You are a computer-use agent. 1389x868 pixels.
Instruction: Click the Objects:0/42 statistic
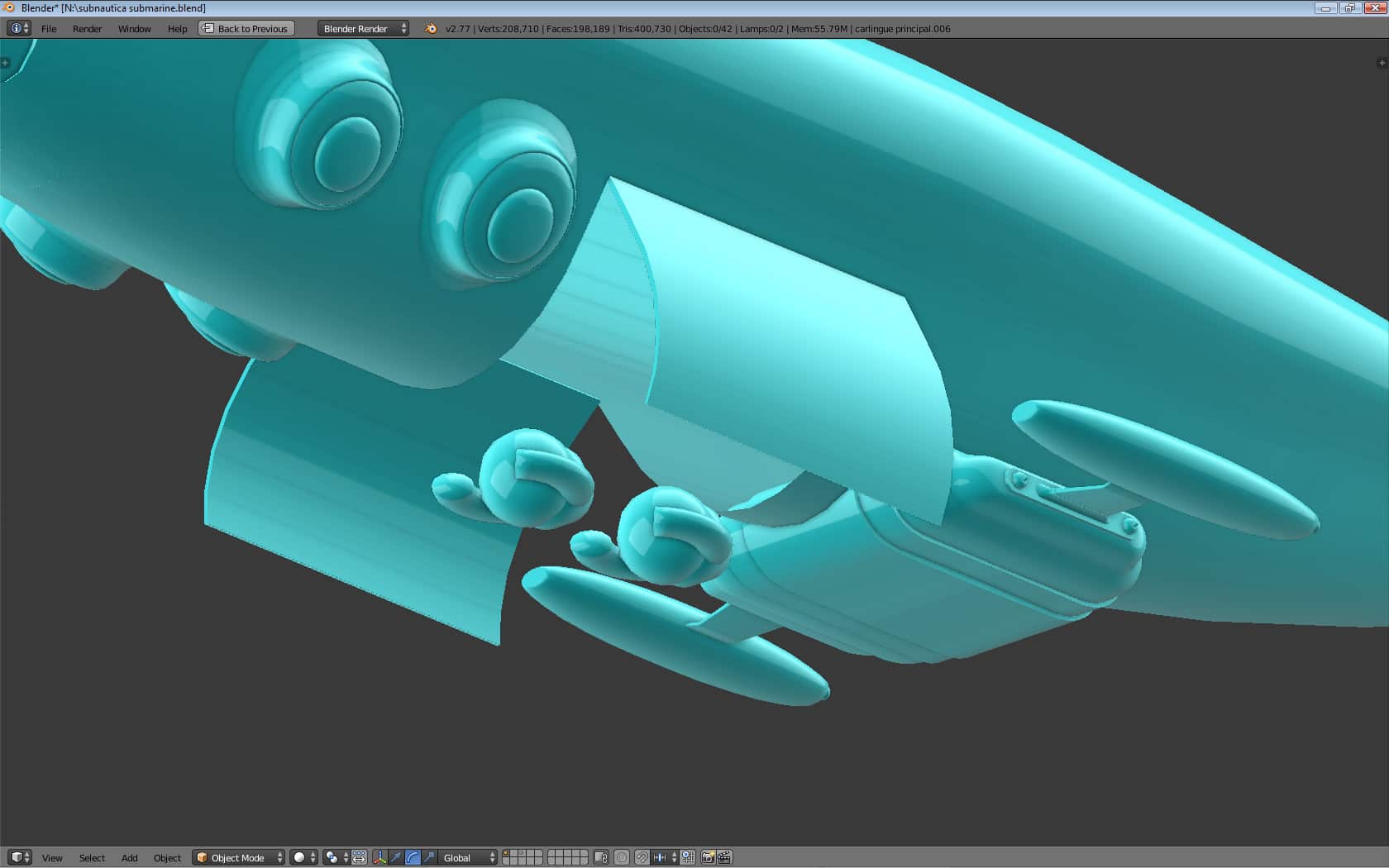pyautogui.click(x=705, y=28)
